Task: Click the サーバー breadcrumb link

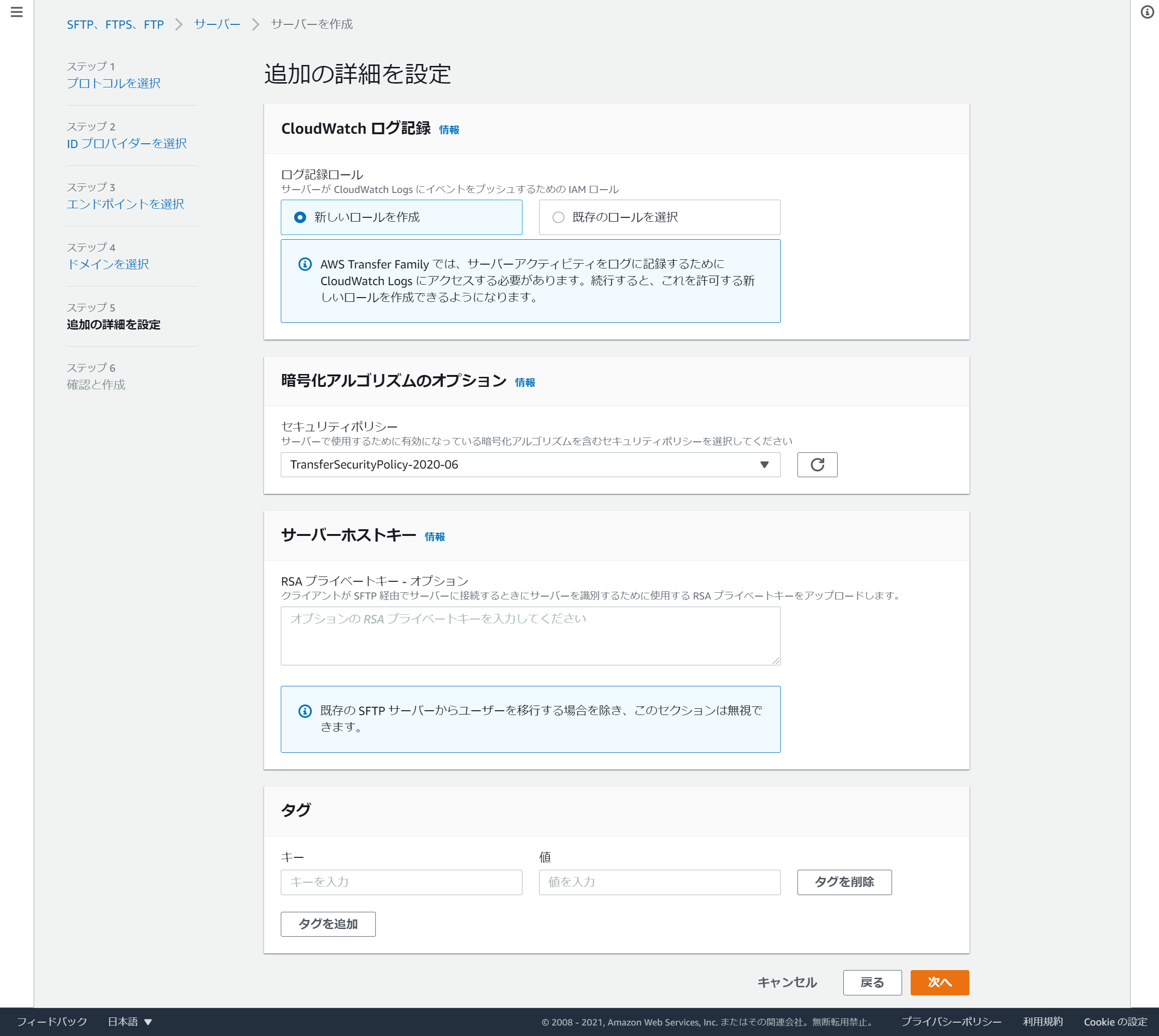Action: pyautogui.click(x=217, y=24)
